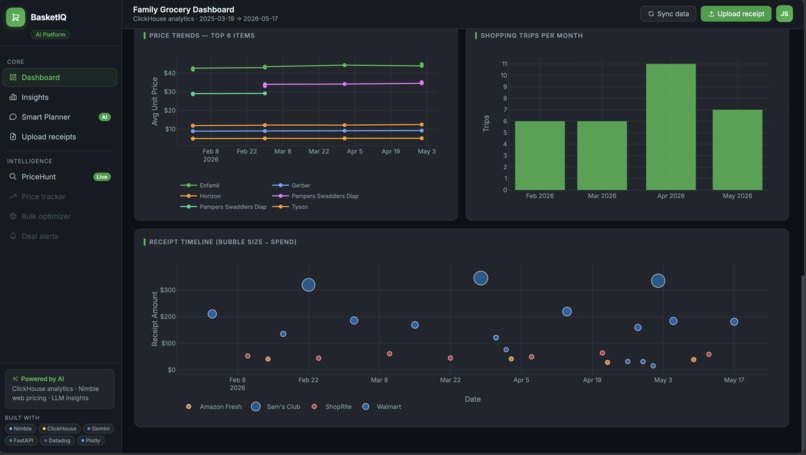Click the PriceHunt magnifier icon
This screenshot has width=806, height=455.
[x=13, y=176]
